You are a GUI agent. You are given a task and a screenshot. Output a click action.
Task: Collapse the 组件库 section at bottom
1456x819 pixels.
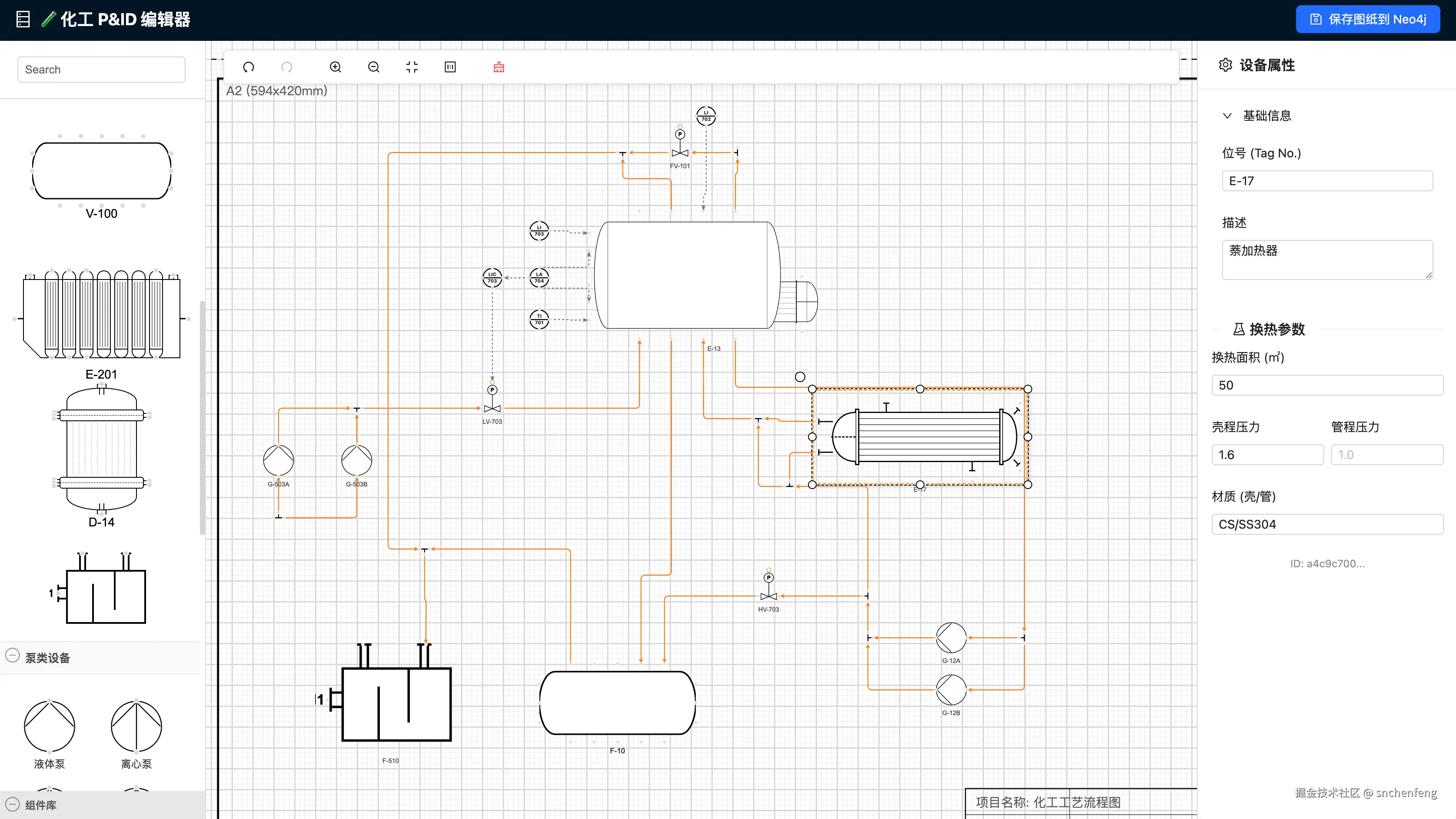click(x=13, y=804)
